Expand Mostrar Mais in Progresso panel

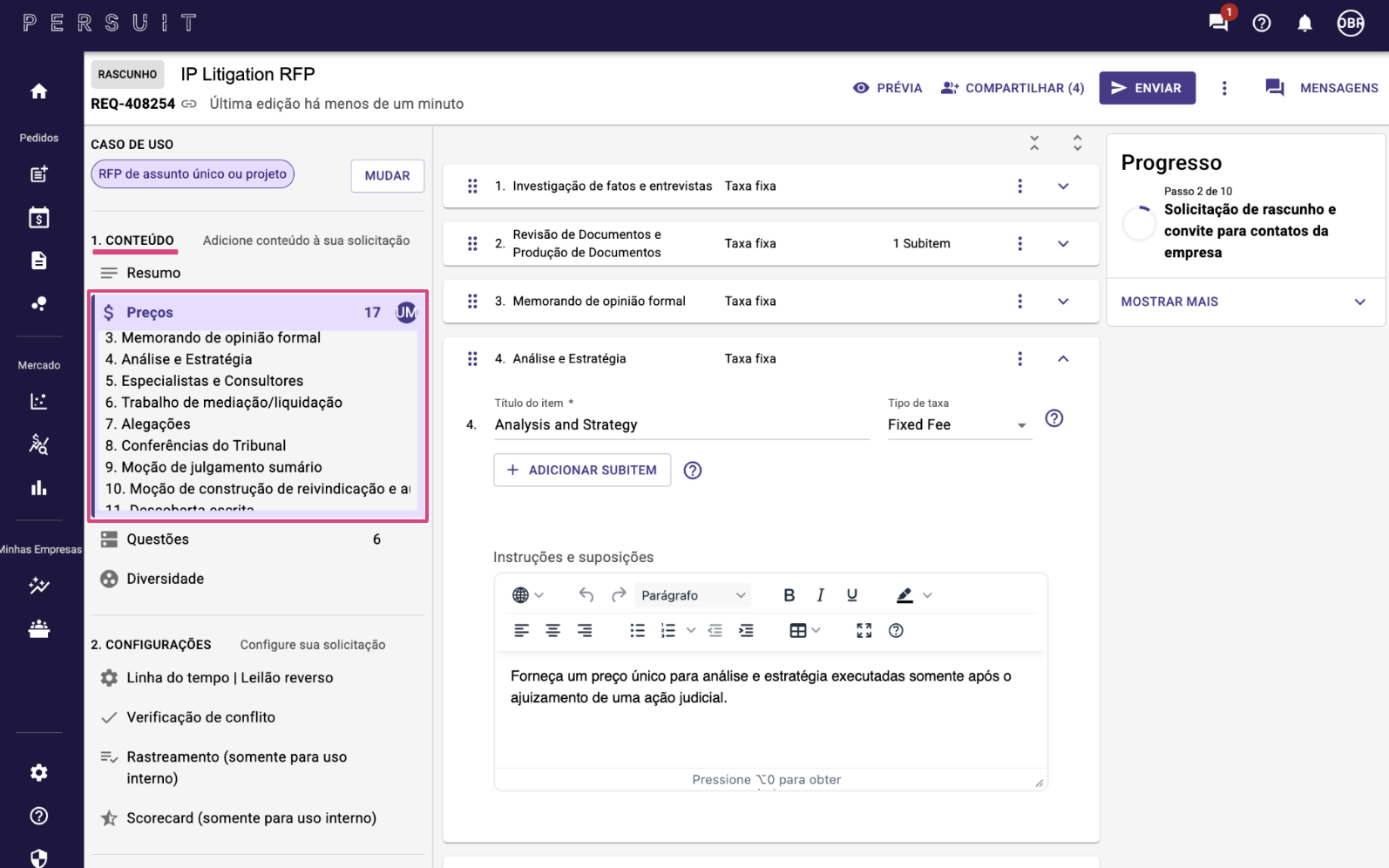[x=1245, y=302]
